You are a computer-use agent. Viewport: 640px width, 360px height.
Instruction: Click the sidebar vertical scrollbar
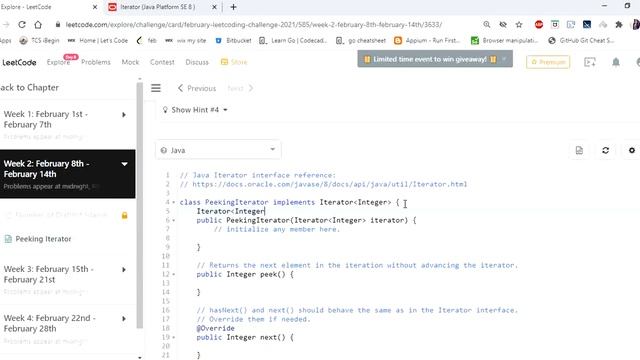pos(140,204)
